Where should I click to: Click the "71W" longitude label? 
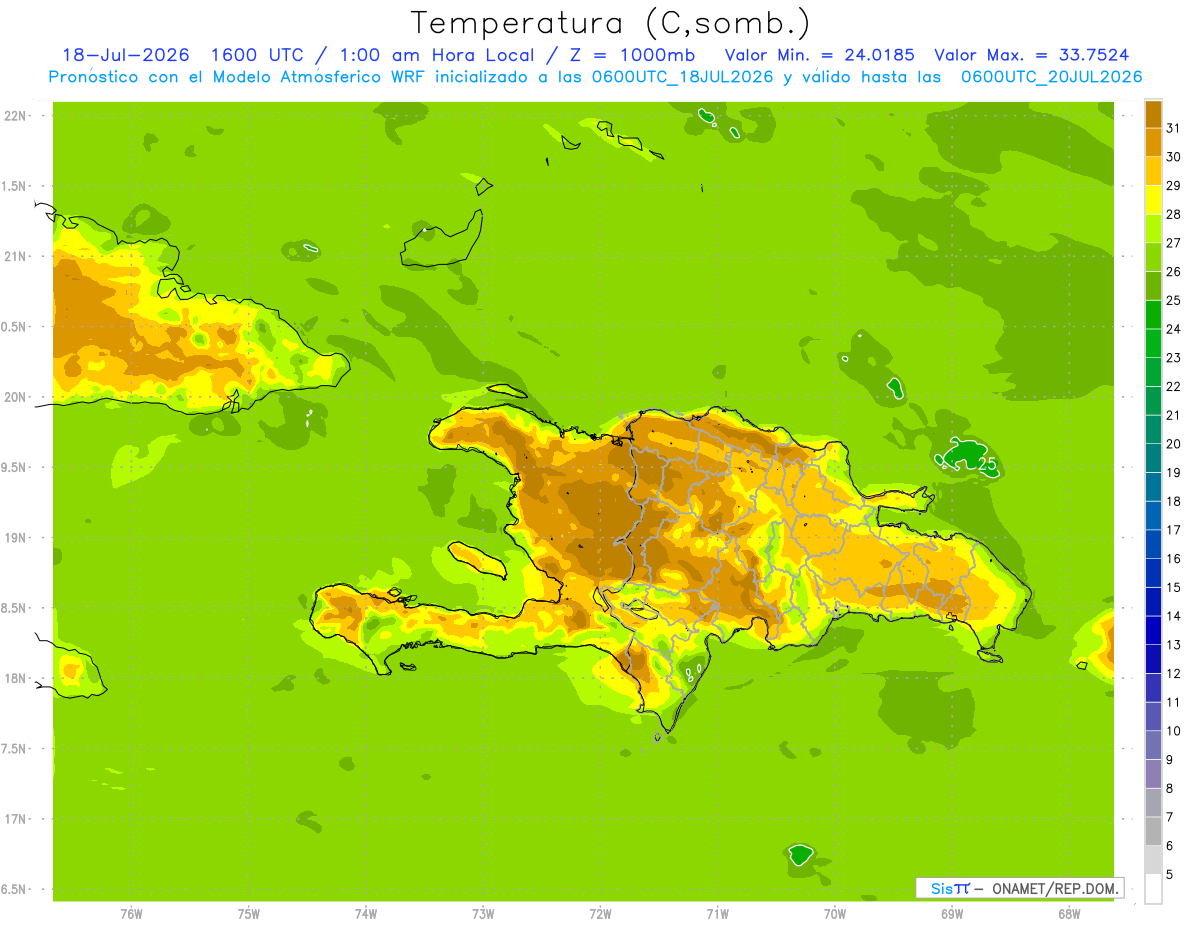(x=717, y=913)
